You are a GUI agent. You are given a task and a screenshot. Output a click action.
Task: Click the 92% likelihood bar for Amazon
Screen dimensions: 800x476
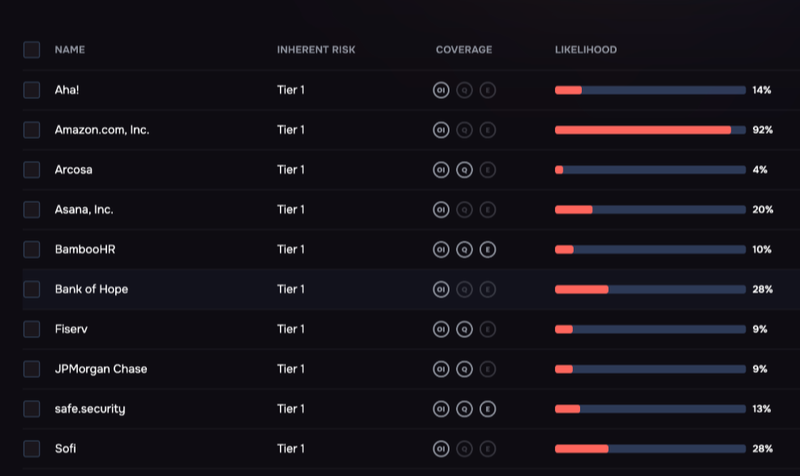(x=650, y=130)
